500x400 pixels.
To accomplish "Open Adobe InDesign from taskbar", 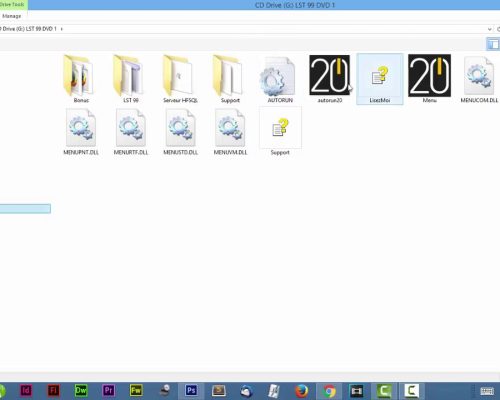I will point(26,390).
